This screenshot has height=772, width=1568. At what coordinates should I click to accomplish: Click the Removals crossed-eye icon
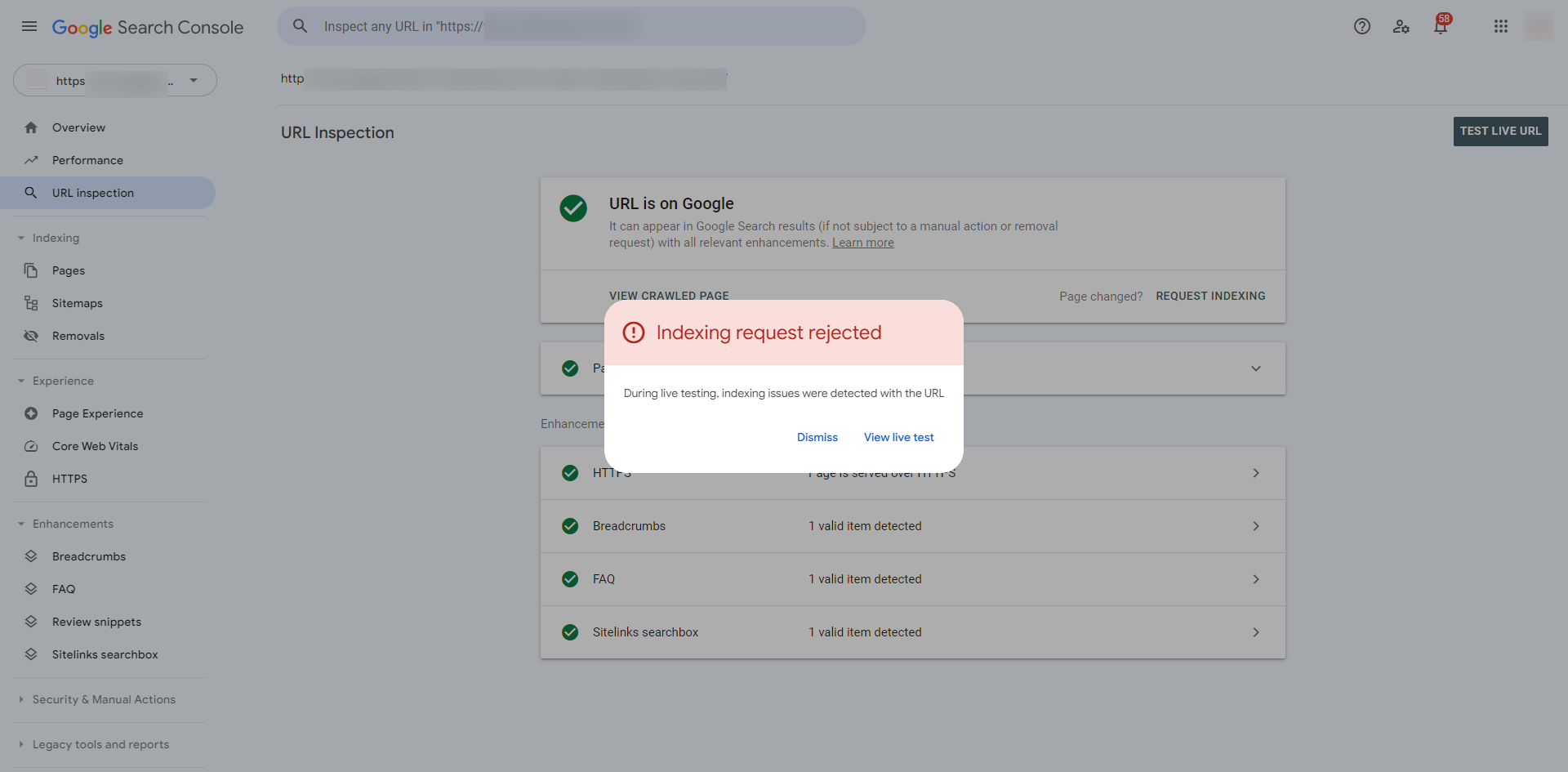pos(31,336)
